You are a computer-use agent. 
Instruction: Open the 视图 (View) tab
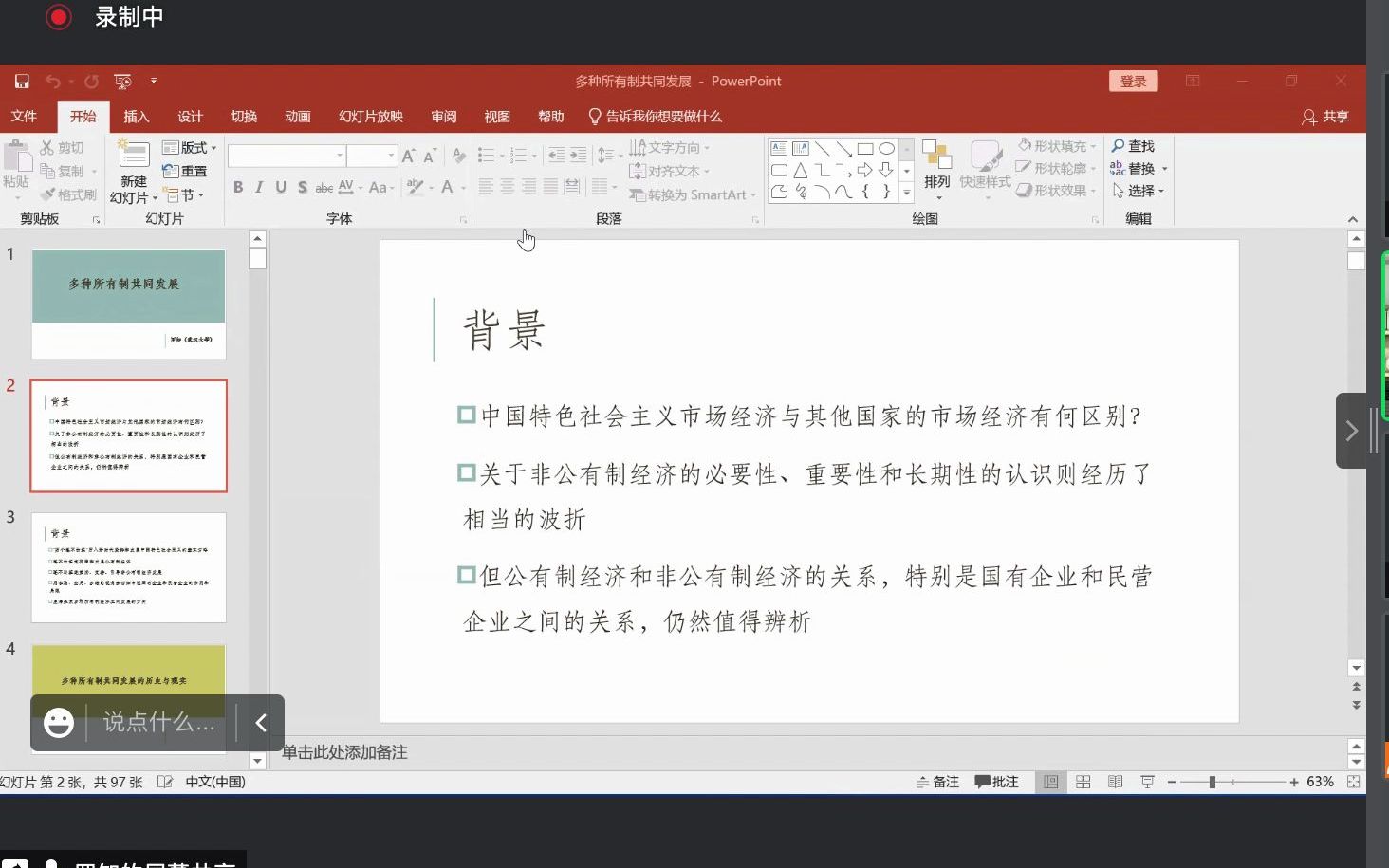(497, 117)
